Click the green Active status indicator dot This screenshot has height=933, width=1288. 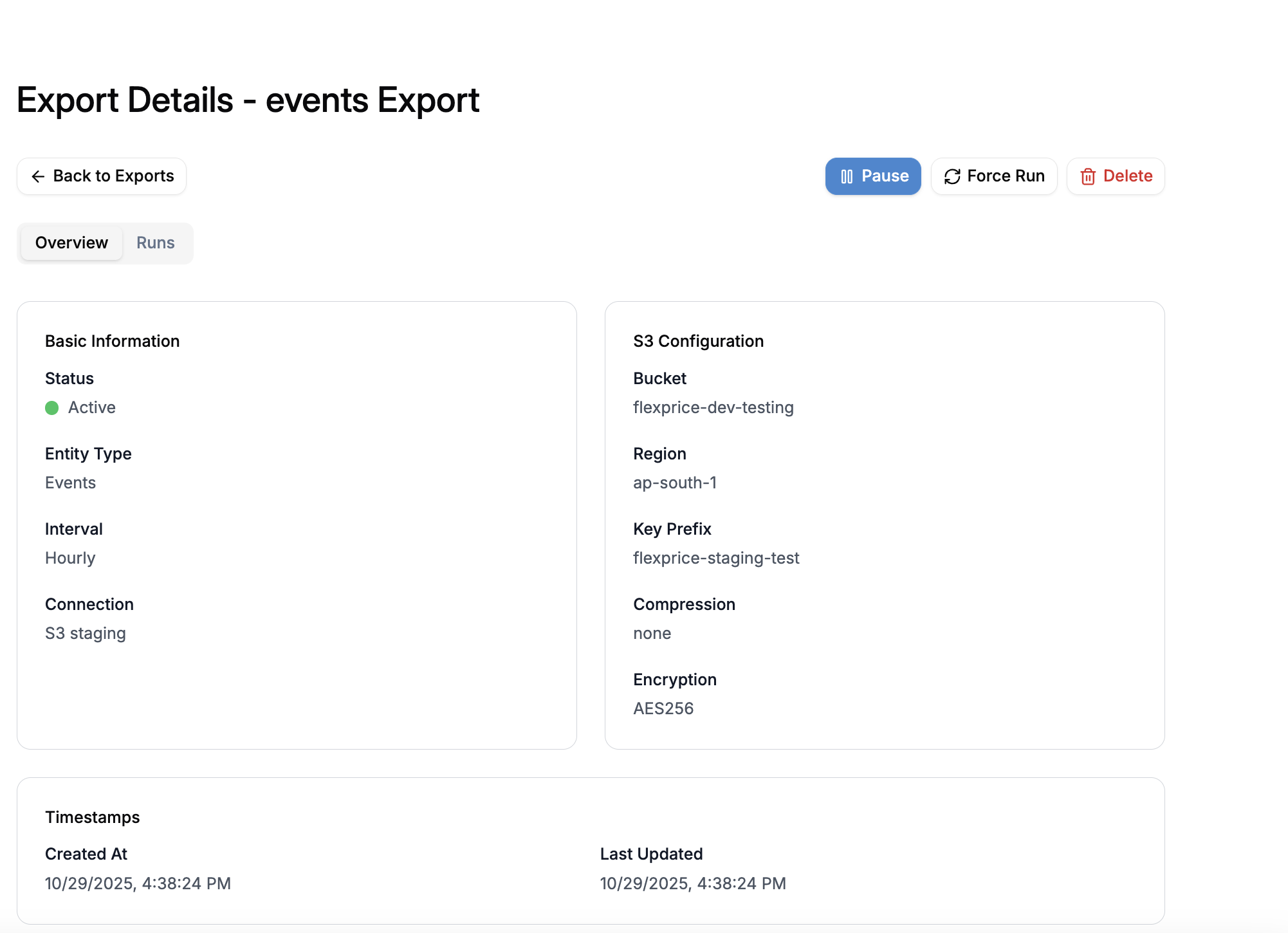tap(52, 408)
